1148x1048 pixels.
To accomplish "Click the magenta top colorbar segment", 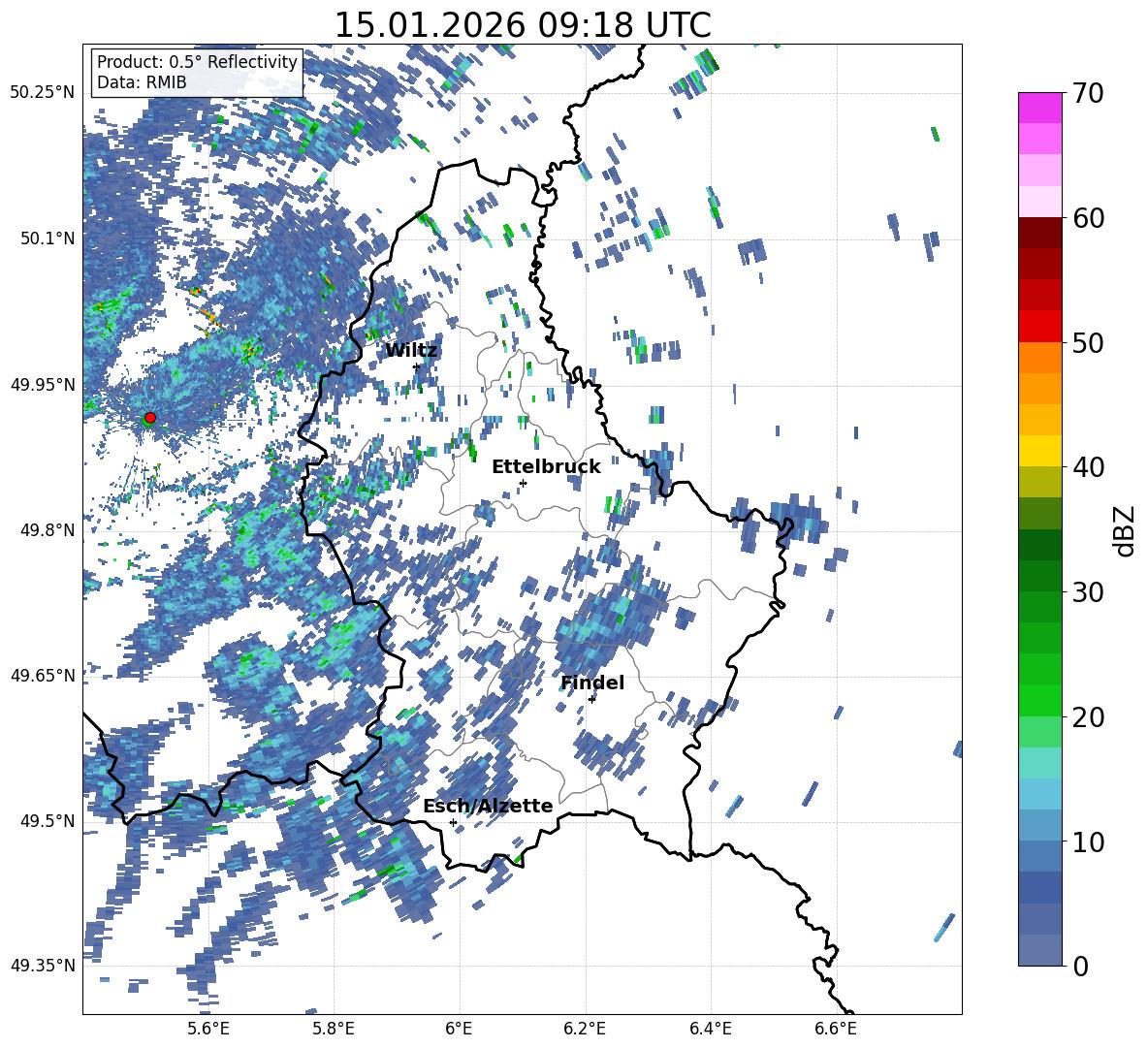I will (1039, 108).
